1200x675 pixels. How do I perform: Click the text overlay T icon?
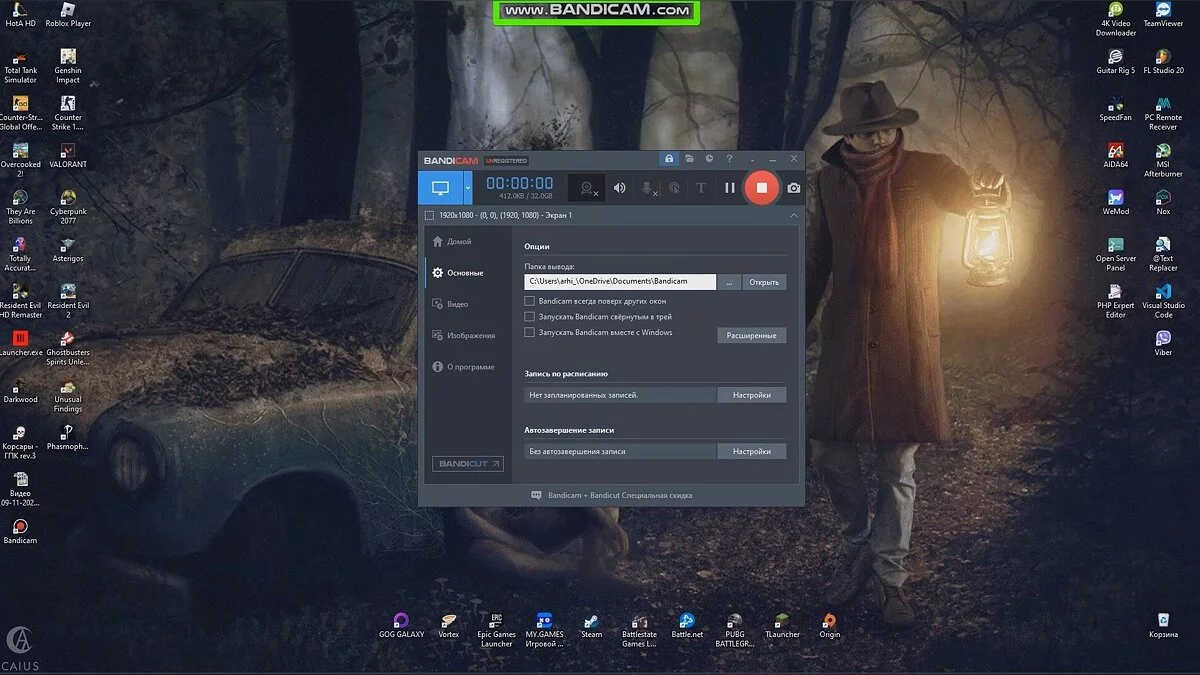coord(701,187)
